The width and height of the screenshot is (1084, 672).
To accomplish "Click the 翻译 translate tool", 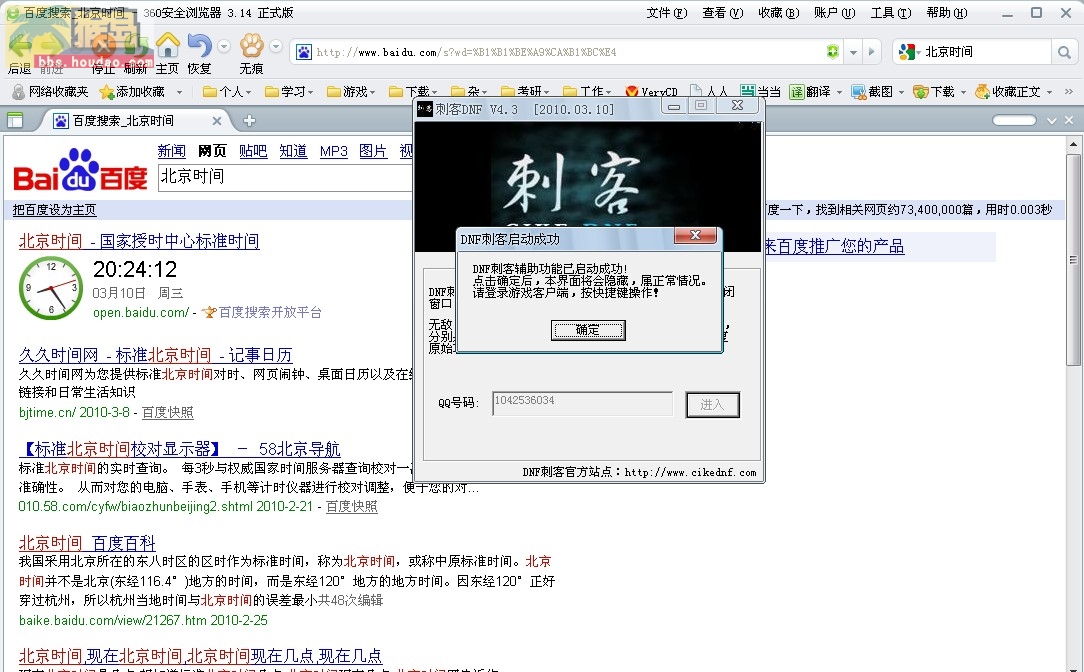I will 810,91.
